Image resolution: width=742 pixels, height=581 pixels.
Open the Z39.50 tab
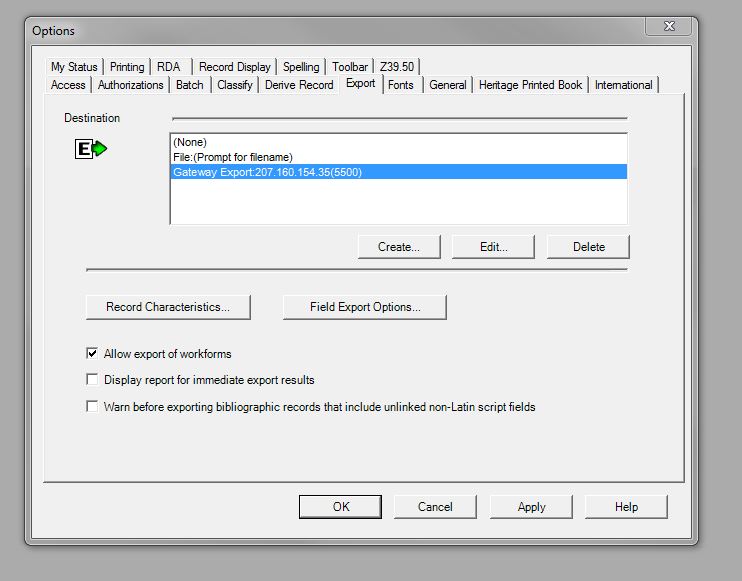click(x=397, y=67)
